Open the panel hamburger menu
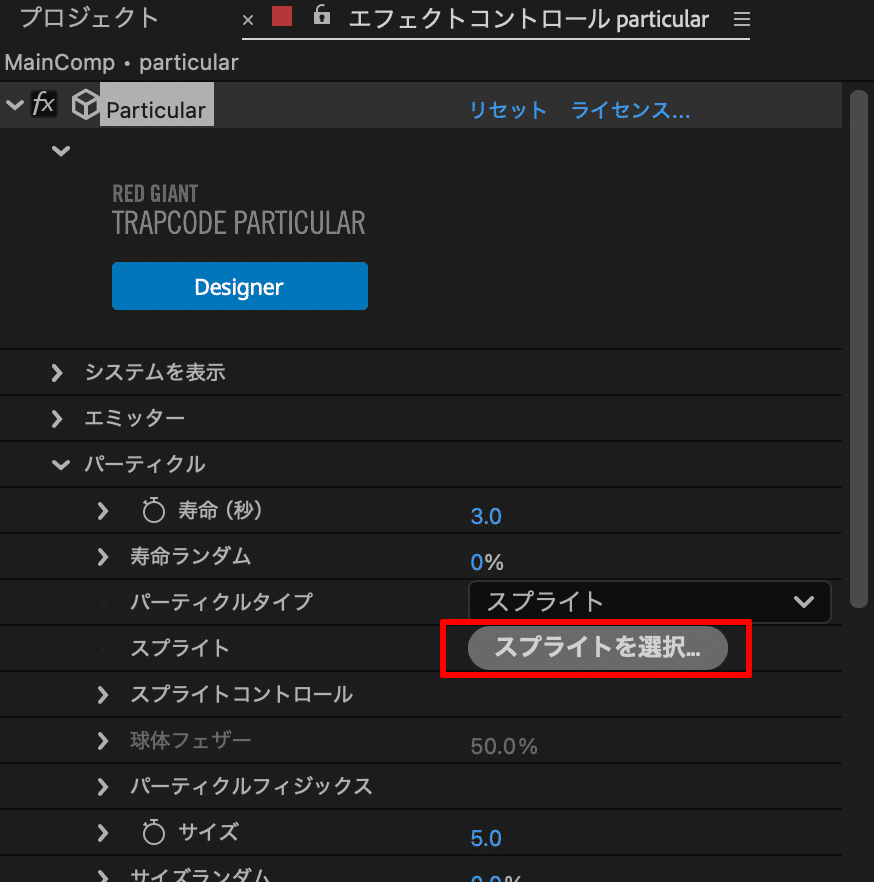 pyautogui.click(x=741, y=18)
